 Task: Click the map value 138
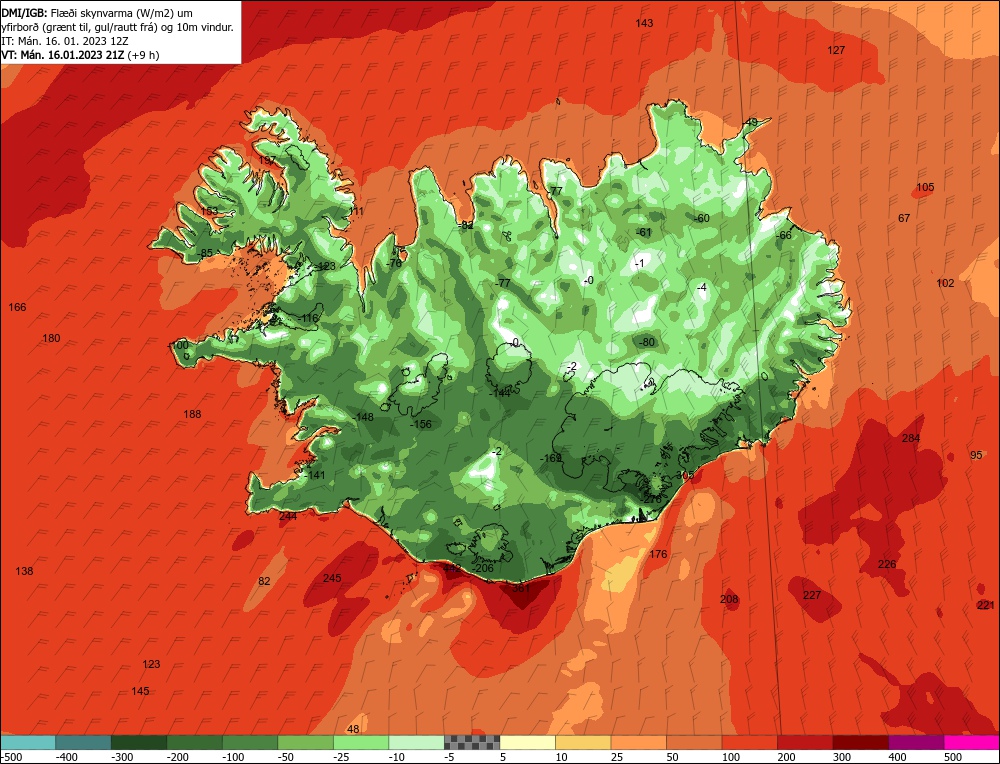click(24, 571)
